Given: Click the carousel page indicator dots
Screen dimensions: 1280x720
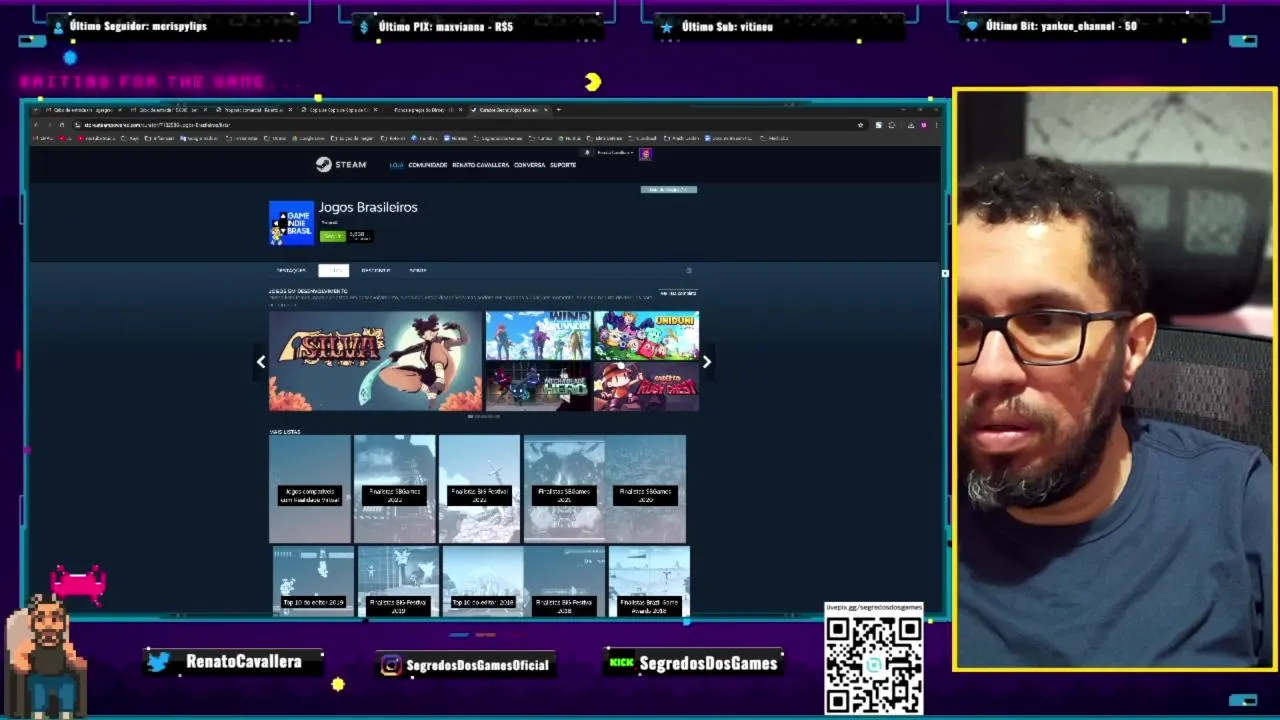Looking at the screenshot, I should (x=484, y=416).
